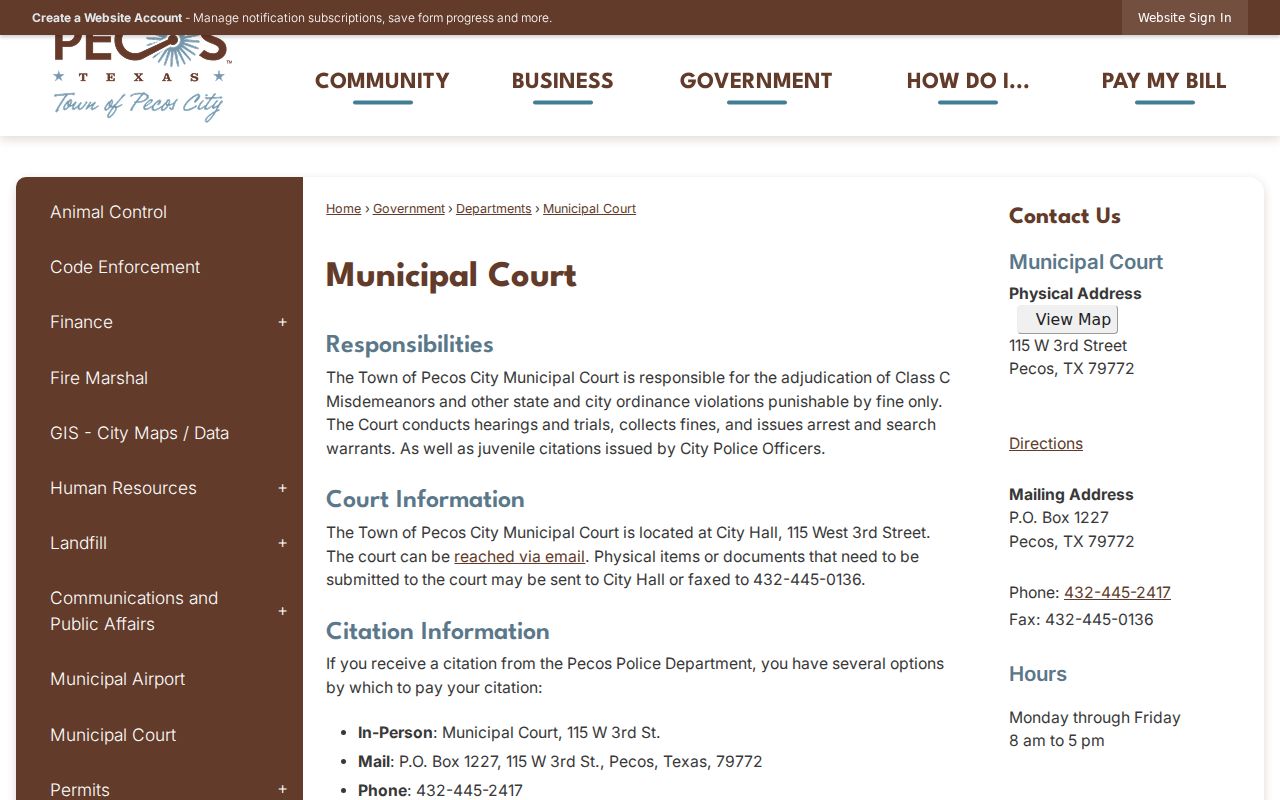Open the Government menu
This screenshot has width=1280, height=800.
(756, 81)
